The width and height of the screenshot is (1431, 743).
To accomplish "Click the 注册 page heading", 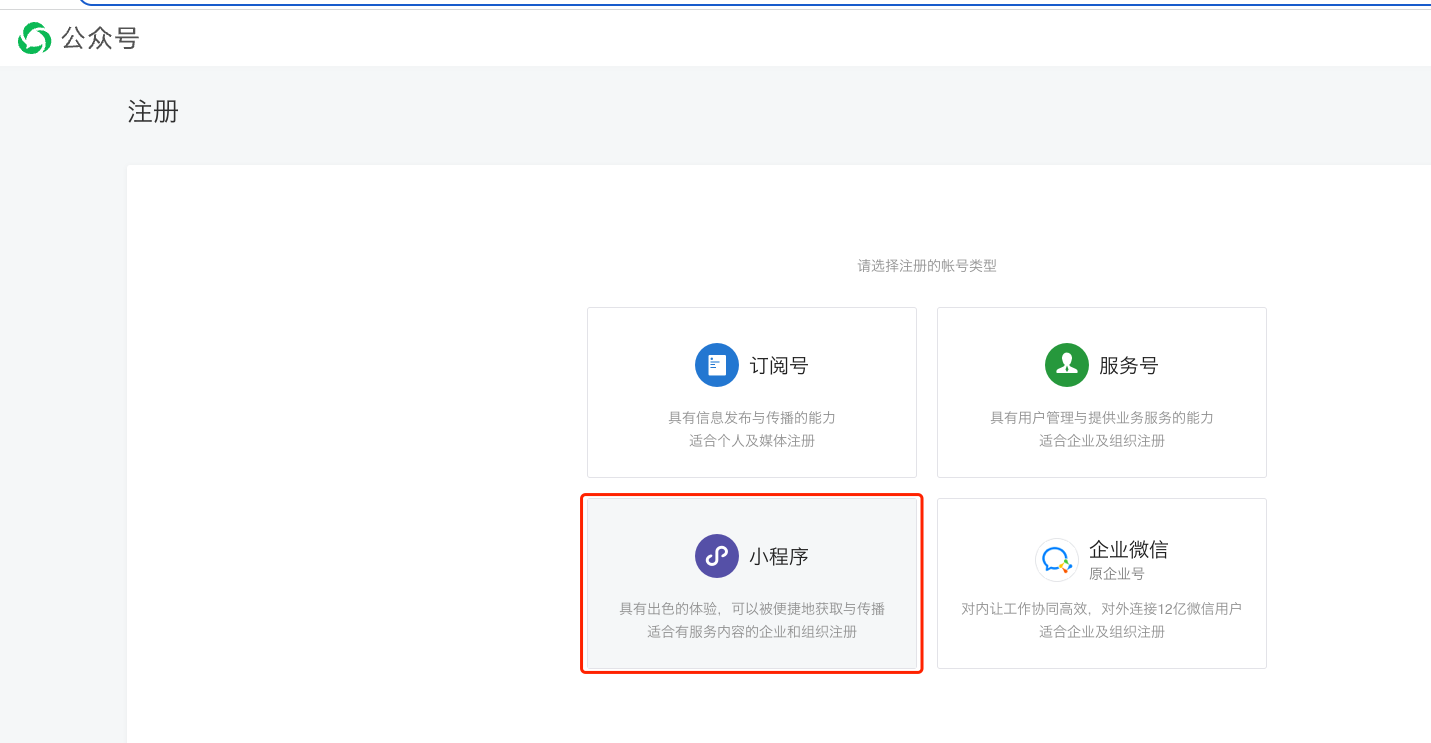I will click(153, 111).
